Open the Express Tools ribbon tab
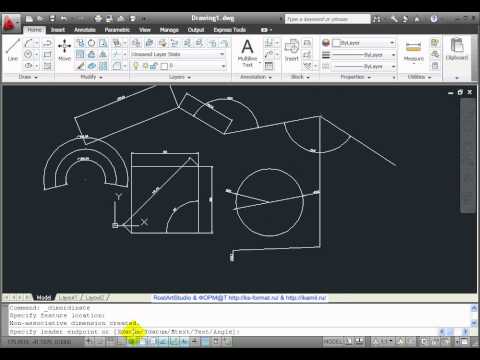The image size is (480, 360). (x=230, y=30)
